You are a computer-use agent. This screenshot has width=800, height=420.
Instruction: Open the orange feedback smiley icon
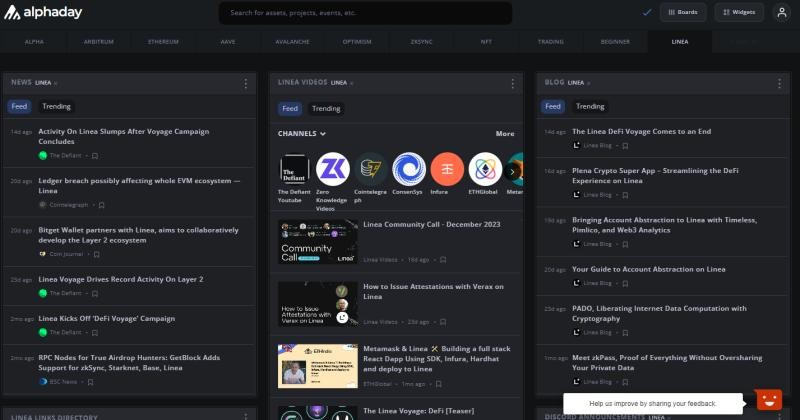point(769,400)
